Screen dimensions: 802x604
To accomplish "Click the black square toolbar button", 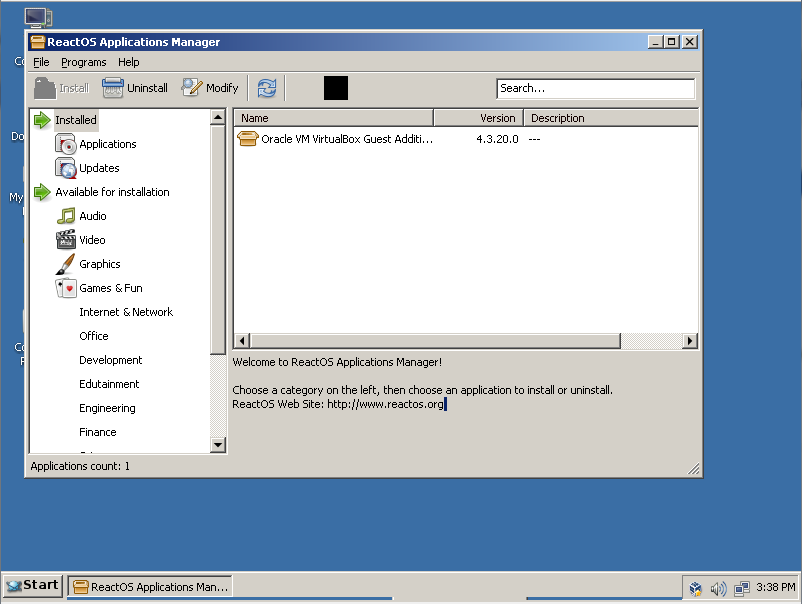I will tap(336, 88).
